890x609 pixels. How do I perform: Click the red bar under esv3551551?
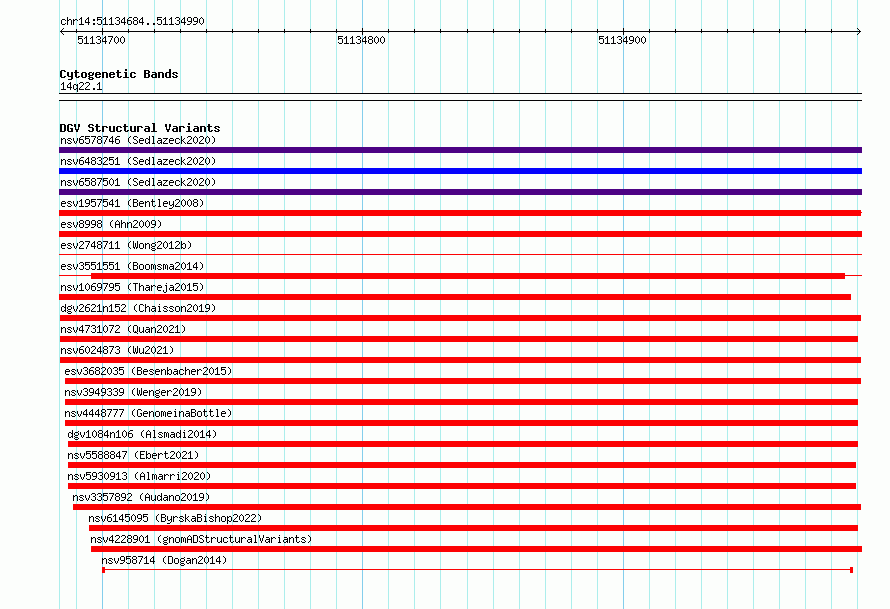coord(468,276)
